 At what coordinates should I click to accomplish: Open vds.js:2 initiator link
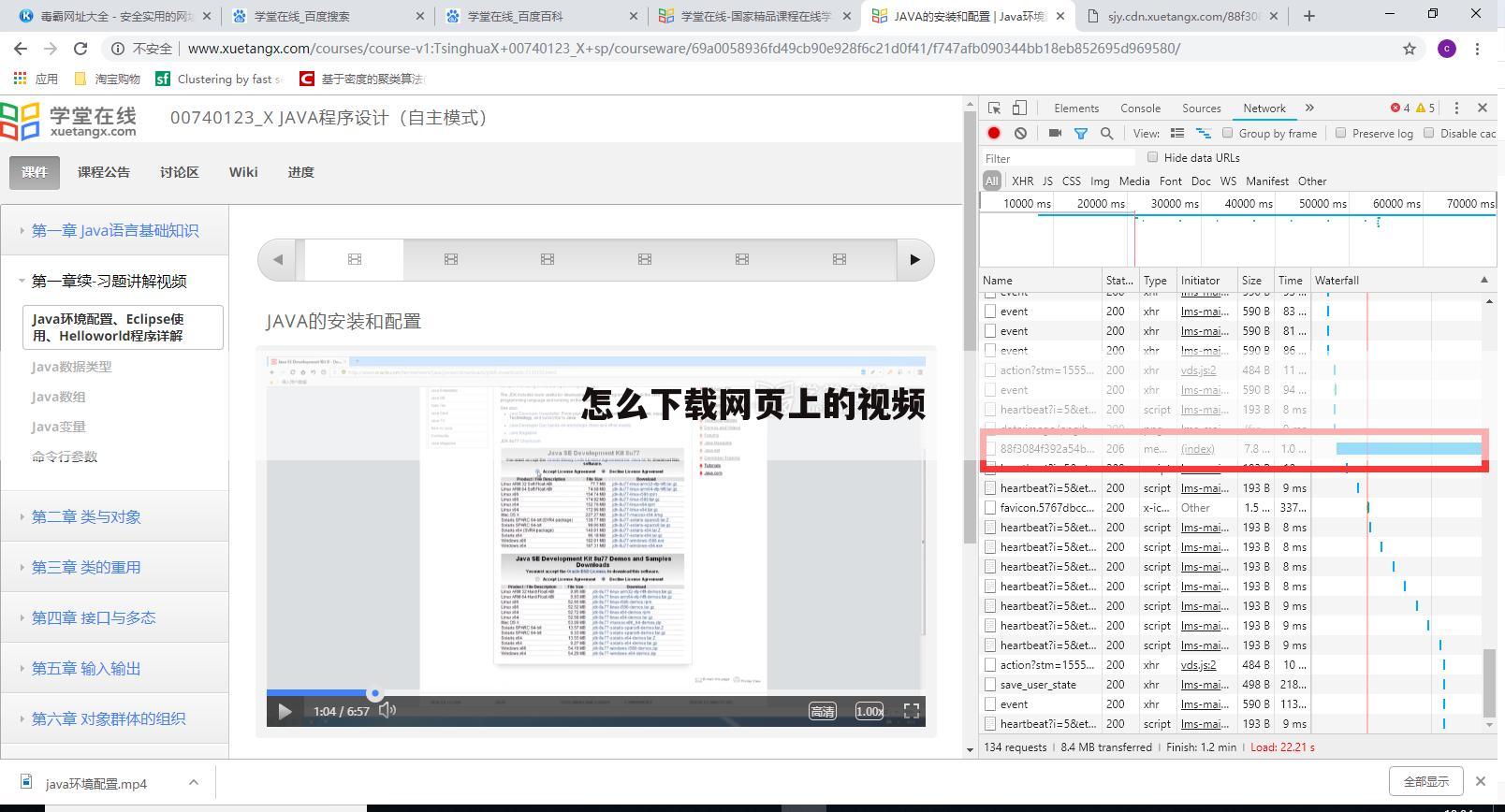coord(1198,664)
